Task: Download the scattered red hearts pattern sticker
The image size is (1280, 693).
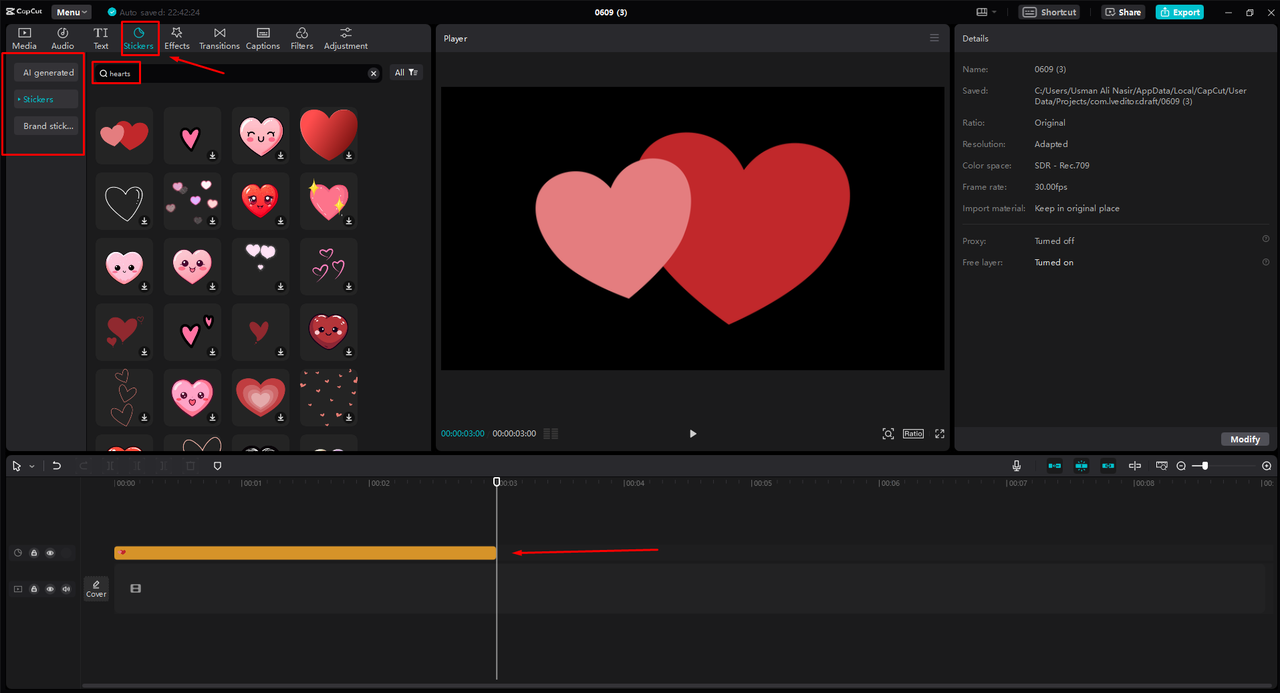Action: click(349, 418)
